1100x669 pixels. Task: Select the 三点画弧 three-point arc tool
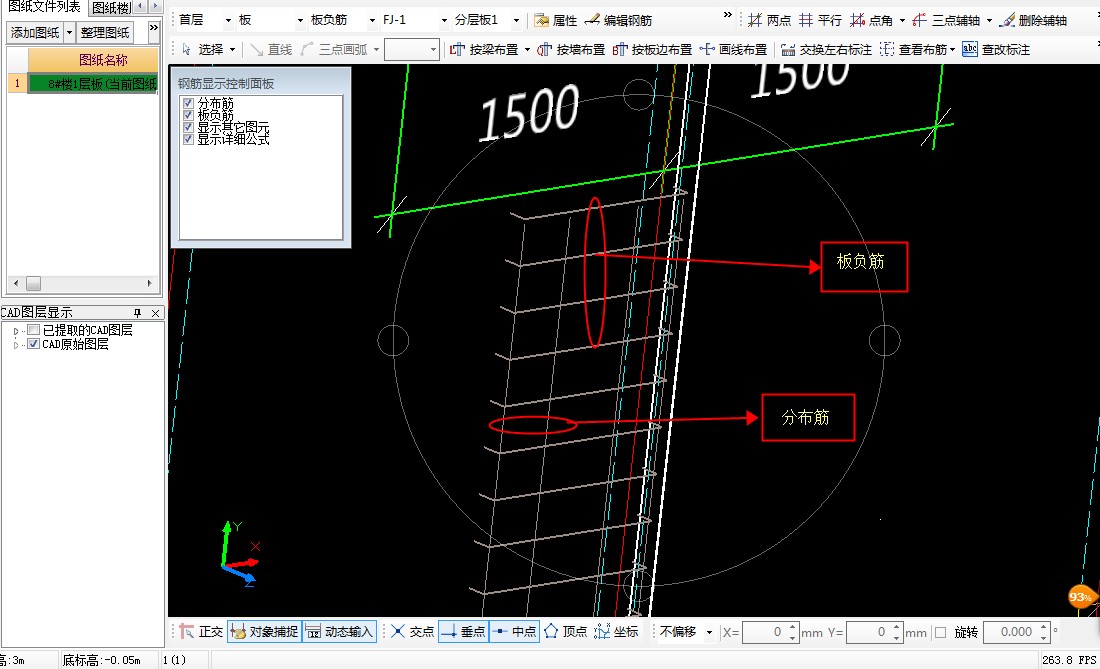[335, 49]
